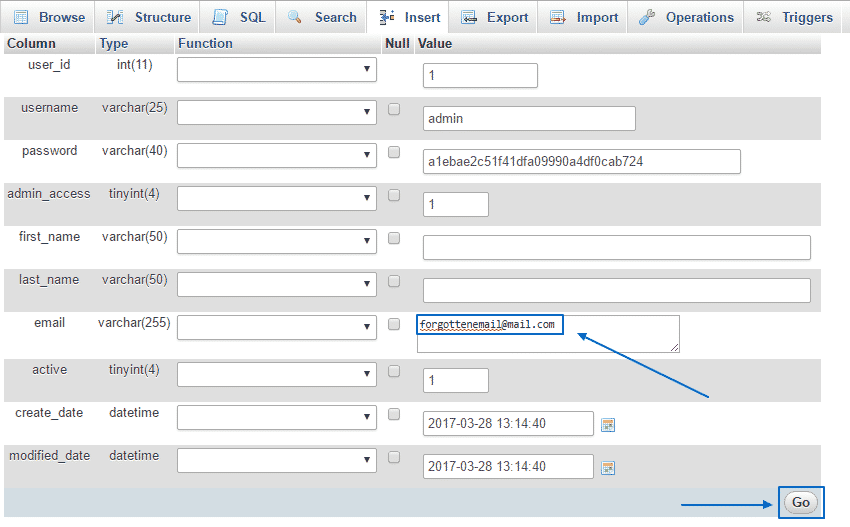Click the Function header label
Viewport: 850px width, 527px height.
(x=205, y=43)
